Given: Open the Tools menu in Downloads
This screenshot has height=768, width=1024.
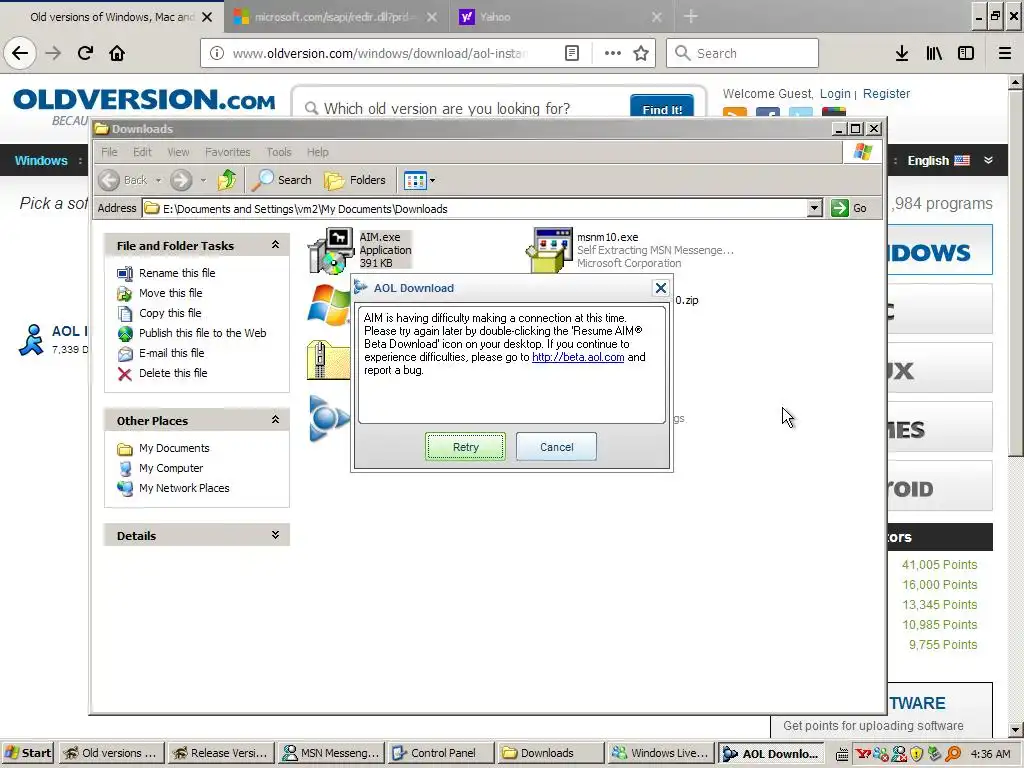Looking at the screenshot, I should click(279, 152).
